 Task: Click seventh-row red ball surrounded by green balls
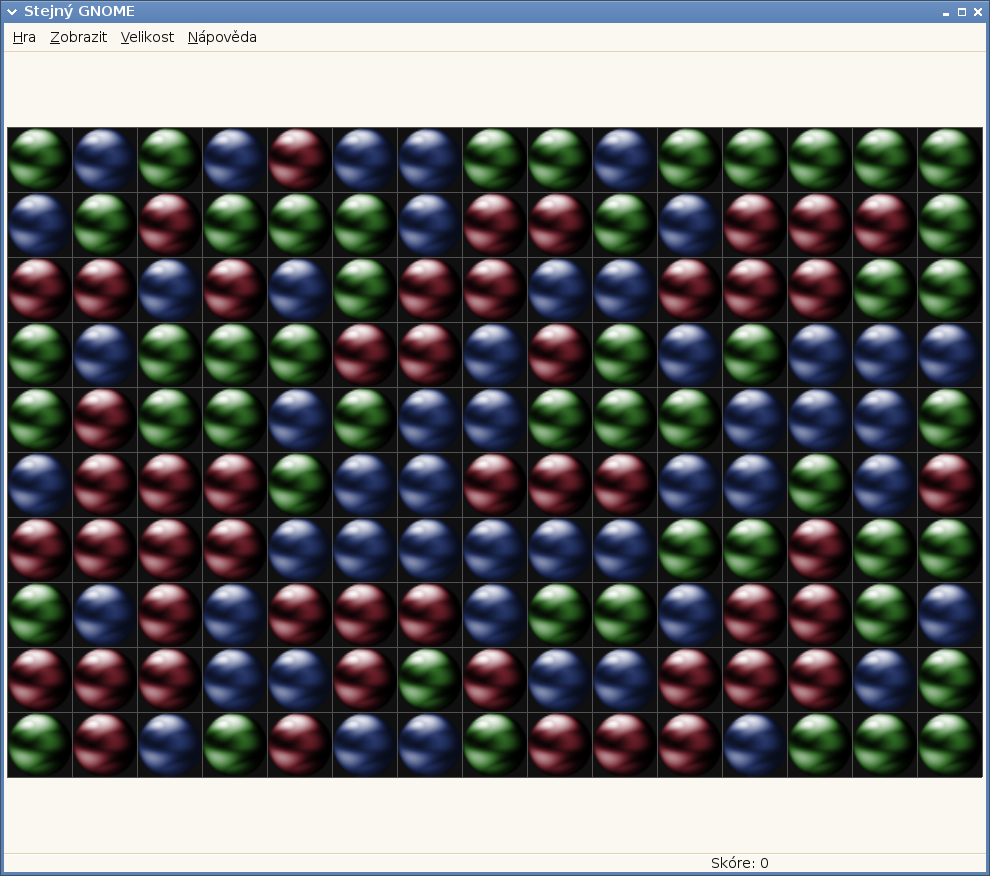pyautogui.click(x=820, y=550)
